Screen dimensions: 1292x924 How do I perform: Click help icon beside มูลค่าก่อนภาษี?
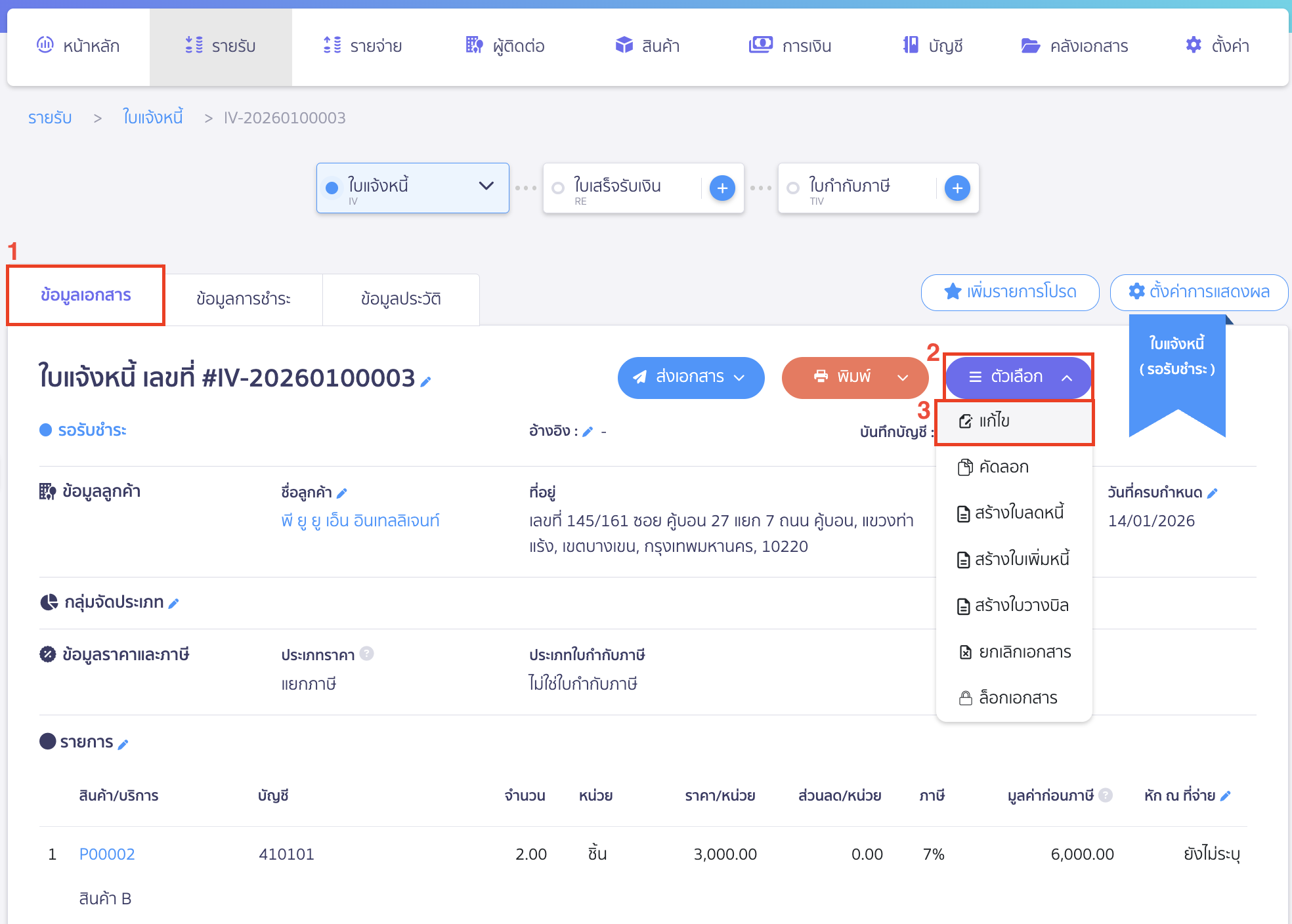click(x=1106, y=795)
